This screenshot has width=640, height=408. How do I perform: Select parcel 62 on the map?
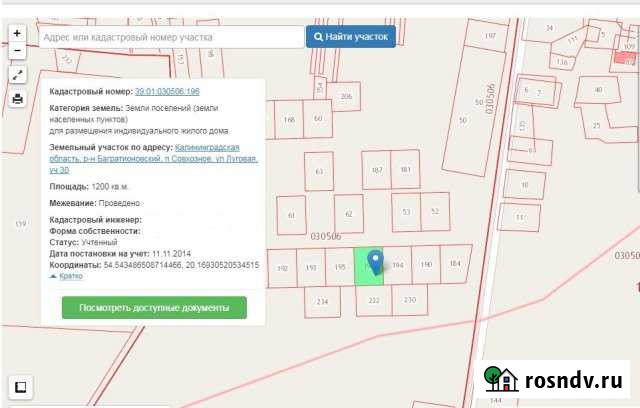[347, 214]
